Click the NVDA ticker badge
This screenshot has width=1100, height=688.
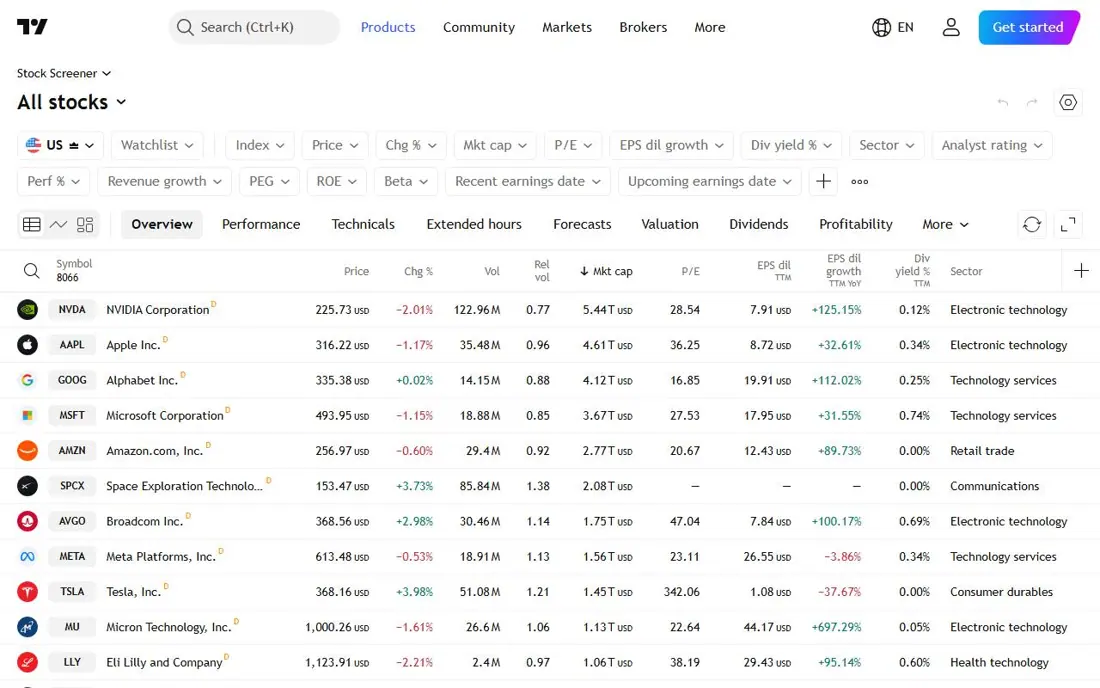72,309
